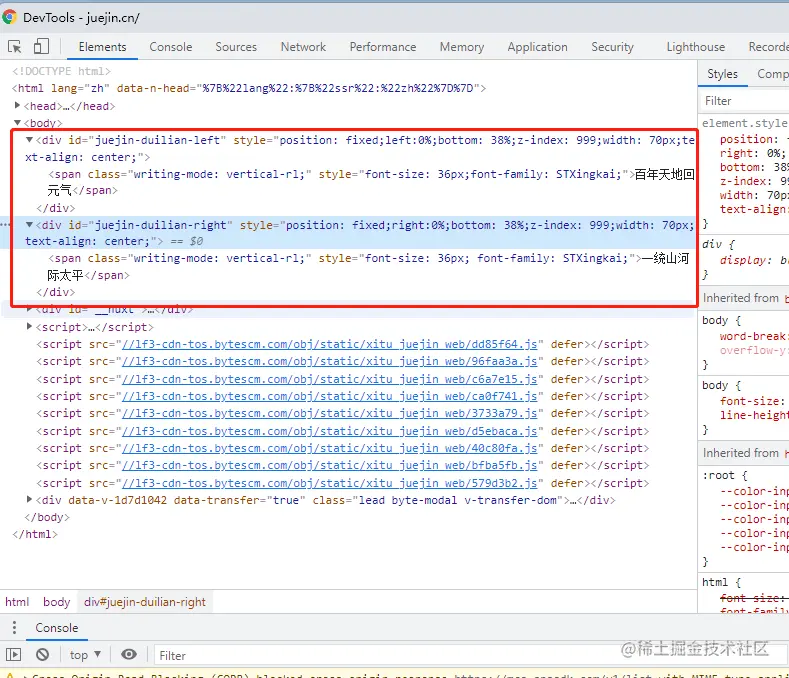Select the span containing 百年天地回元气

click(371, 182)
